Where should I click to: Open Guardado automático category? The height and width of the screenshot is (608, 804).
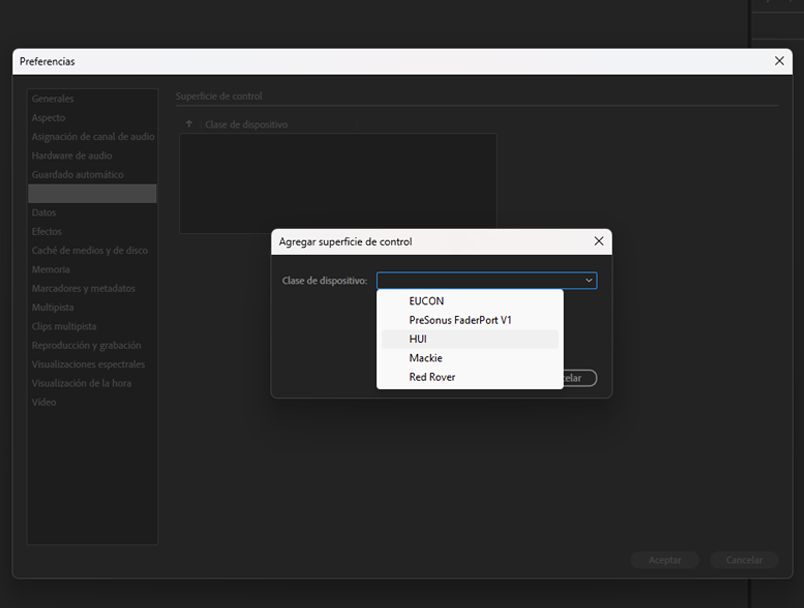coord(92,174)
